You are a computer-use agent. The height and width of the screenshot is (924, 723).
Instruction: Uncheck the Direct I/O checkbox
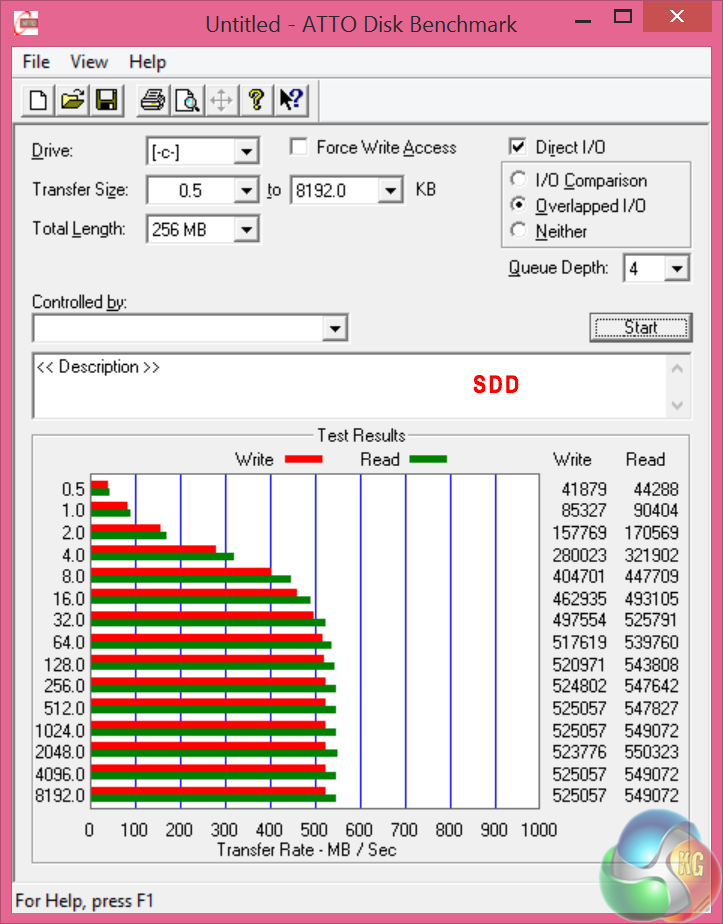(517, 146)
